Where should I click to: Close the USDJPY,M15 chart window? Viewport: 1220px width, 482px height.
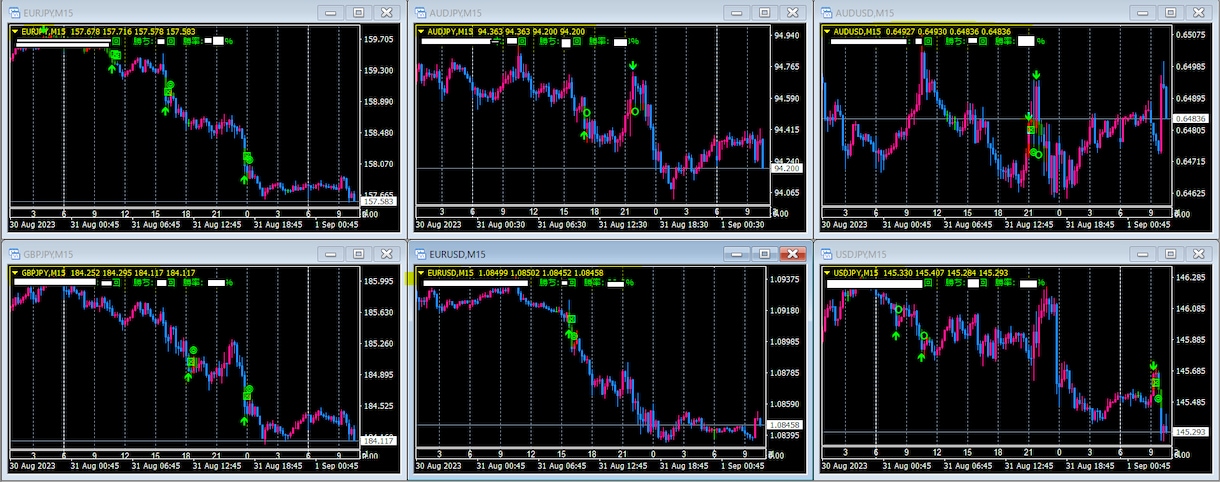click(x=1199, y=254)
